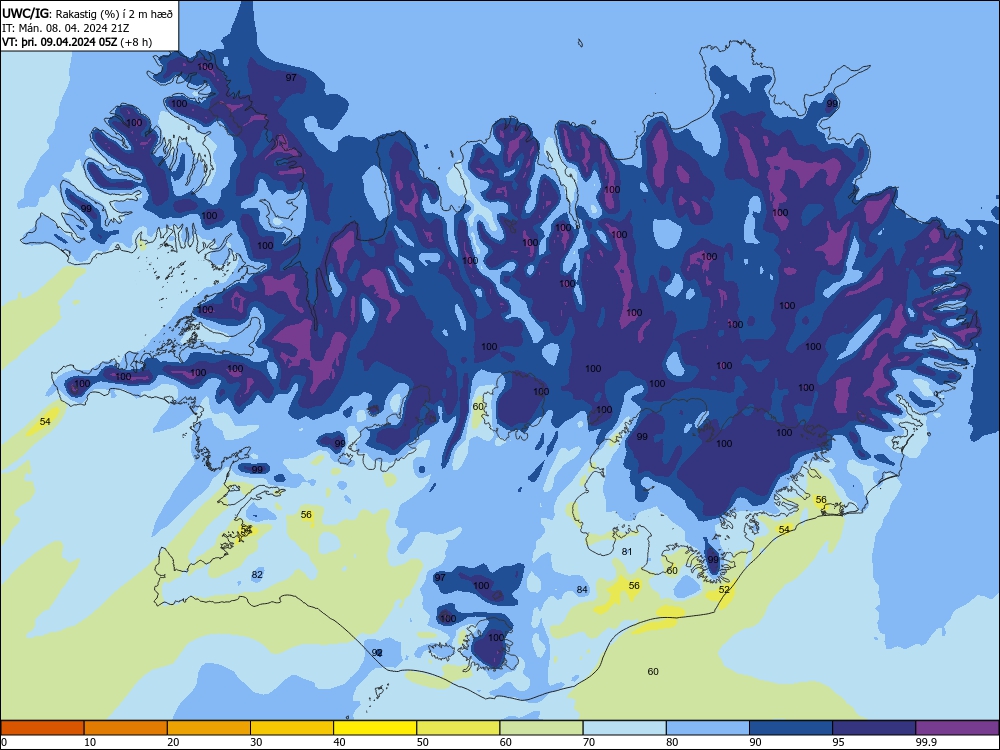The image size is (1000, 750).
Task: Select the orange 10–20 legend swatch
Action: coord(126,728)
